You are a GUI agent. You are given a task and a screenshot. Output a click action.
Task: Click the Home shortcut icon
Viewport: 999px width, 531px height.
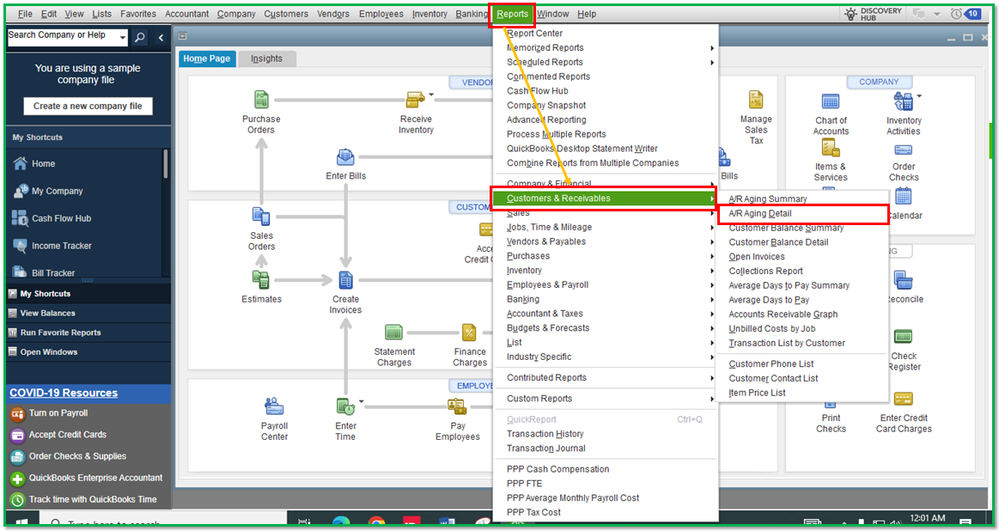point(20,164)
